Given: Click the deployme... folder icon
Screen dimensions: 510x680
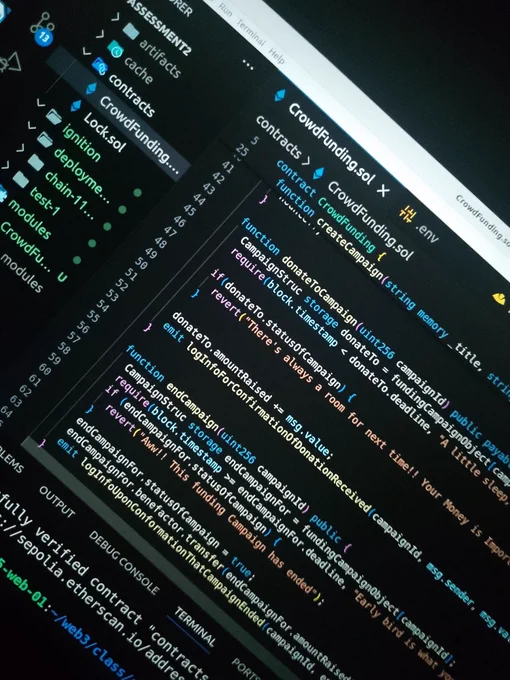Looking at the screenshot, I should (x=45, y=140).
